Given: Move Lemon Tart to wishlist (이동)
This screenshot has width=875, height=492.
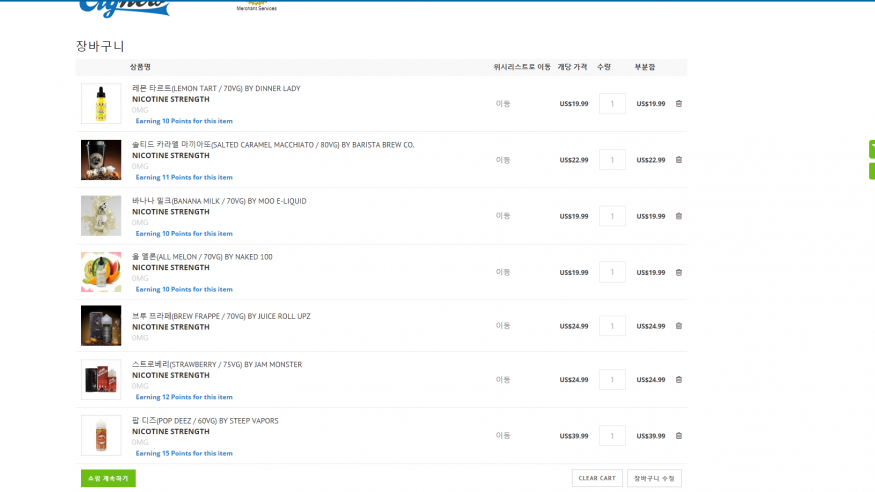Looking at the screenshot, I should [x=503, y=104].
